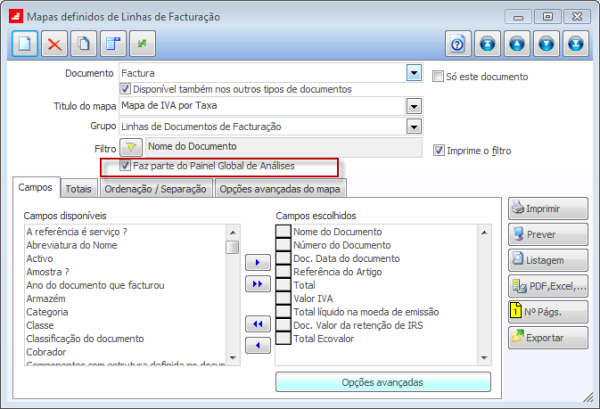Viewport: 600px width, 409px height.
Task: Toggle 'Imprime o filtro' checkbox
Action: coord(439,150)
